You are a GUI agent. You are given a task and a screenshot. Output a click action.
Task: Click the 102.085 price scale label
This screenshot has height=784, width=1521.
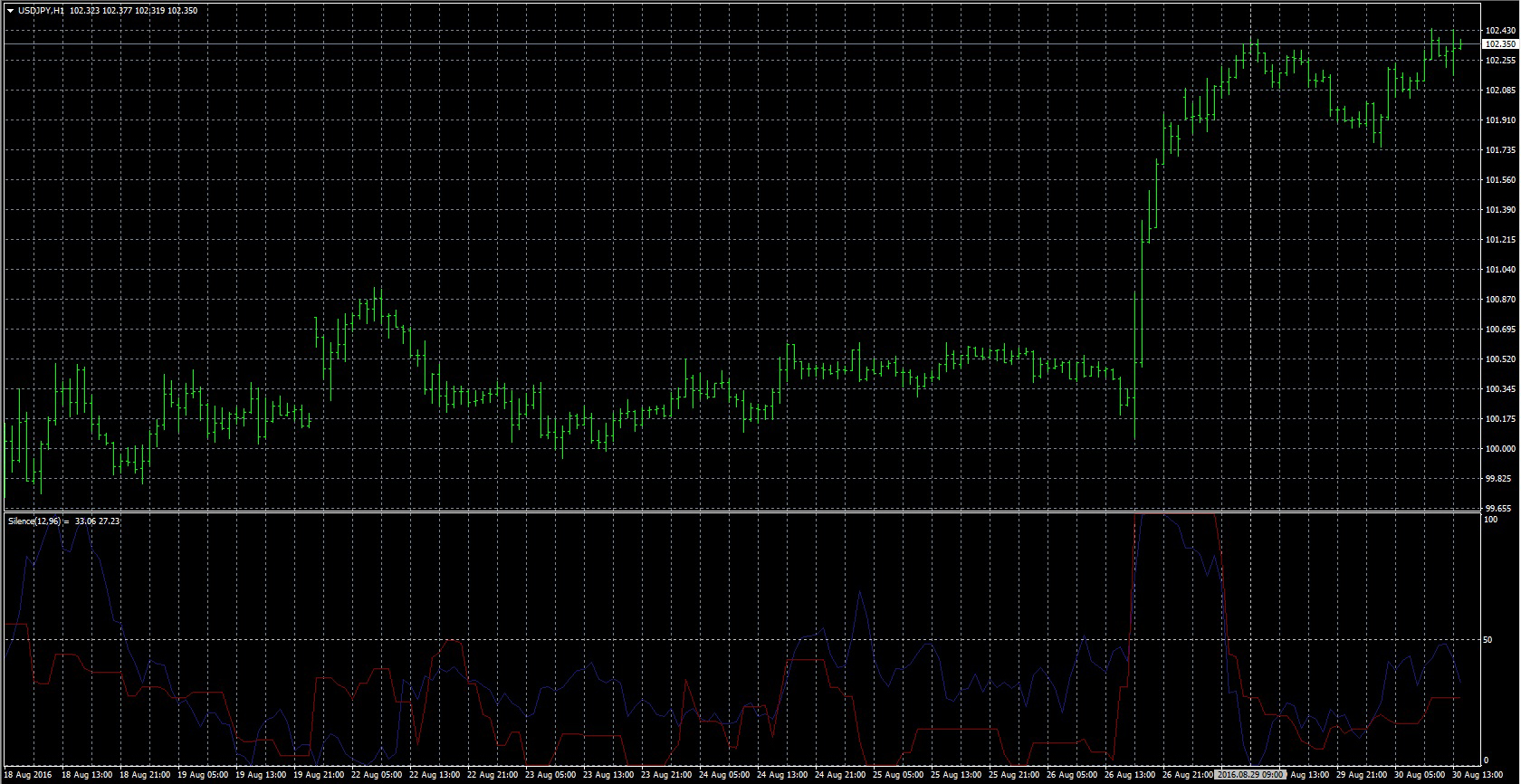[1500, 91]
